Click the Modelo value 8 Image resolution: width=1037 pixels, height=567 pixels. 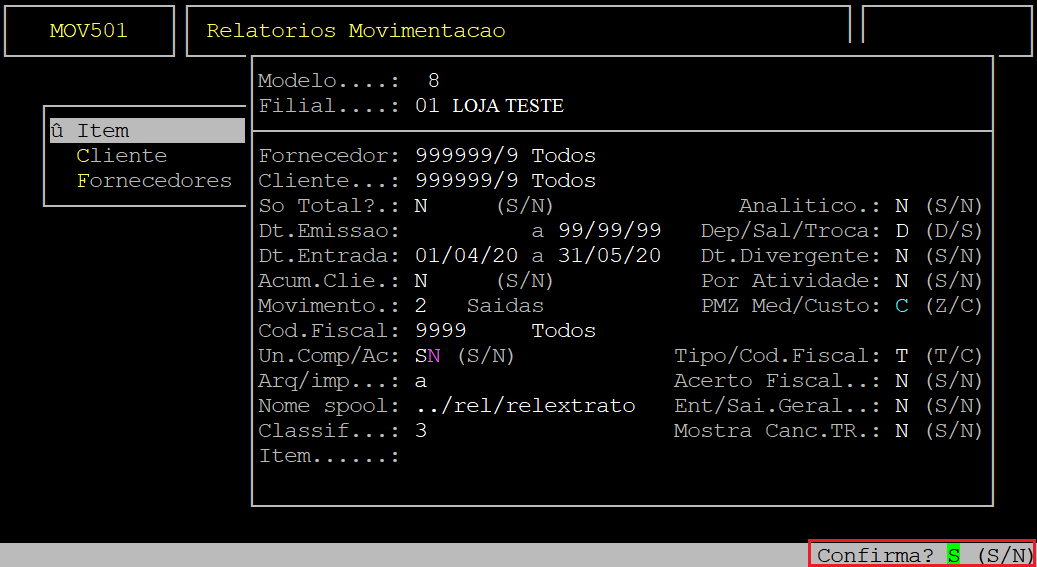tap(434, 81)
